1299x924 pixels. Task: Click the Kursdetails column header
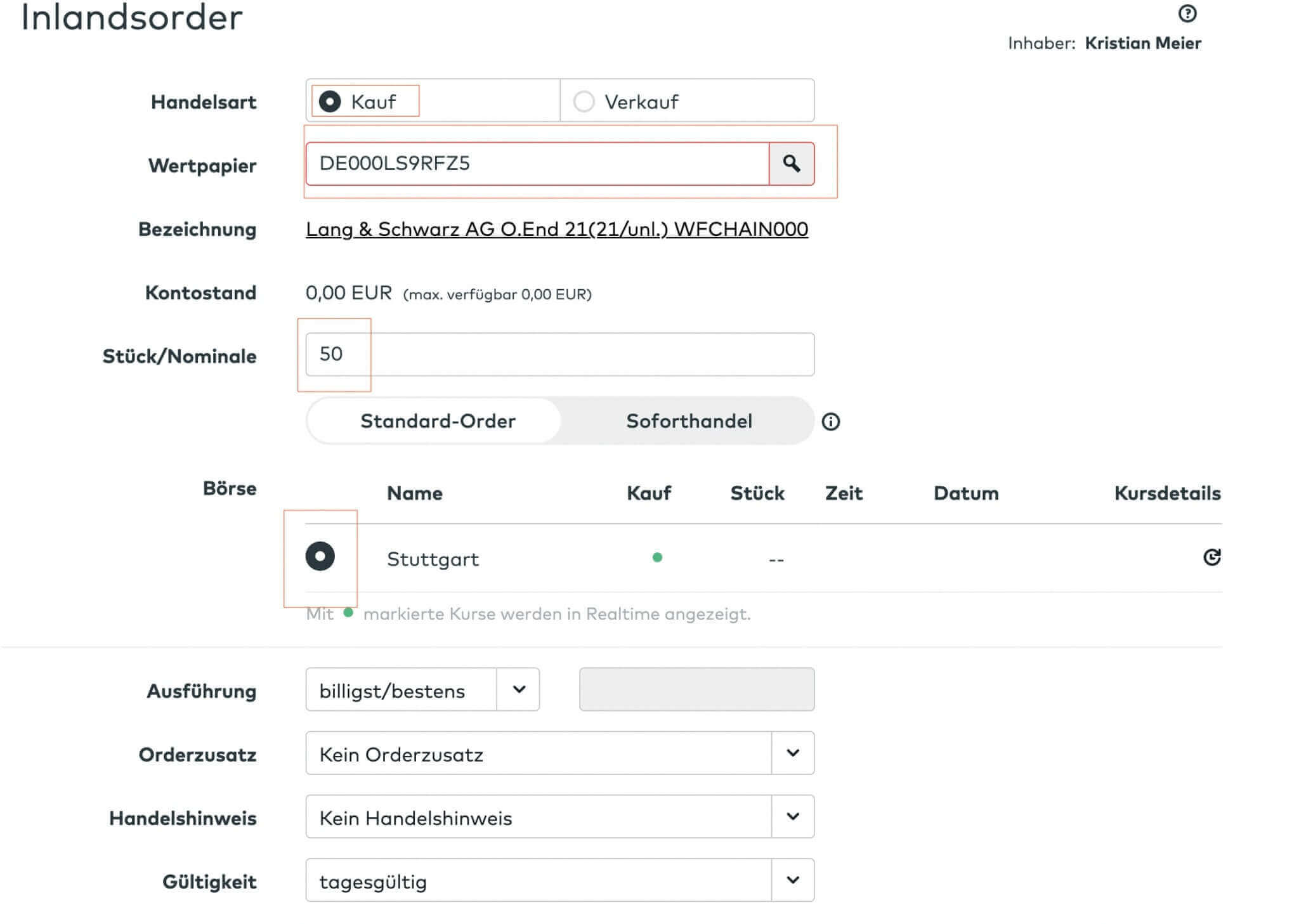[1167, 493]
